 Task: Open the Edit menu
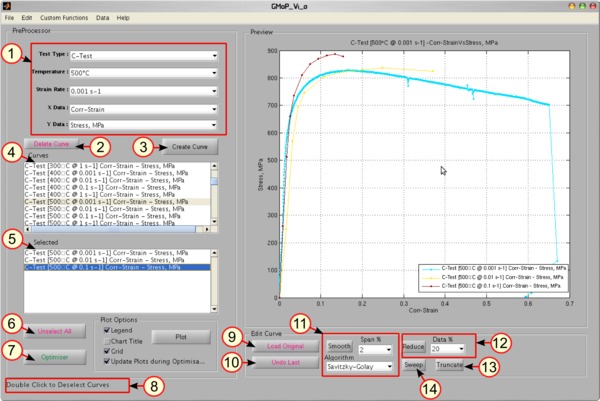27,18
